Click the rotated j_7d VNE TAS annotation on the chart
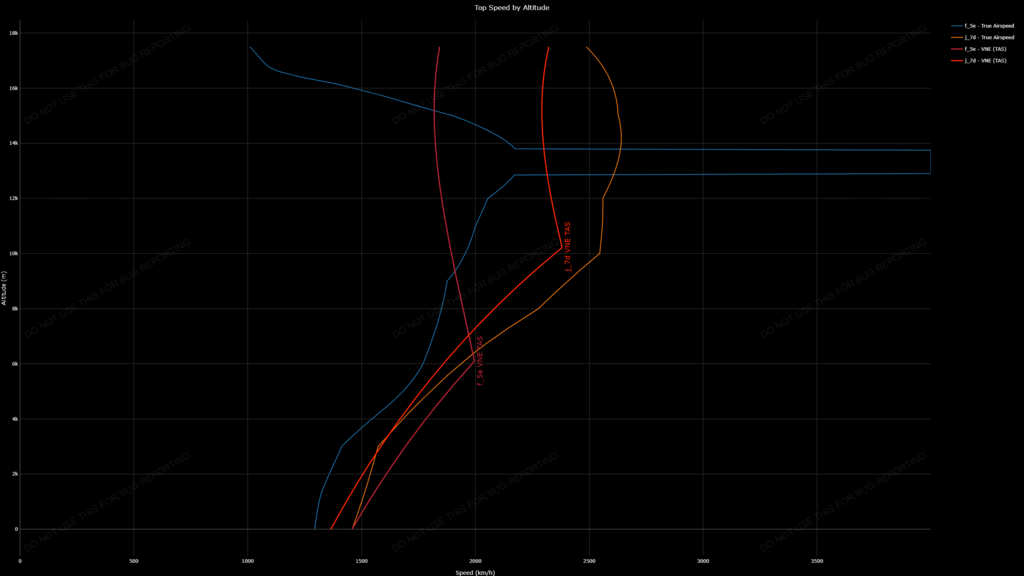This screenshot has height=576, width=1024. coord(568,247)
